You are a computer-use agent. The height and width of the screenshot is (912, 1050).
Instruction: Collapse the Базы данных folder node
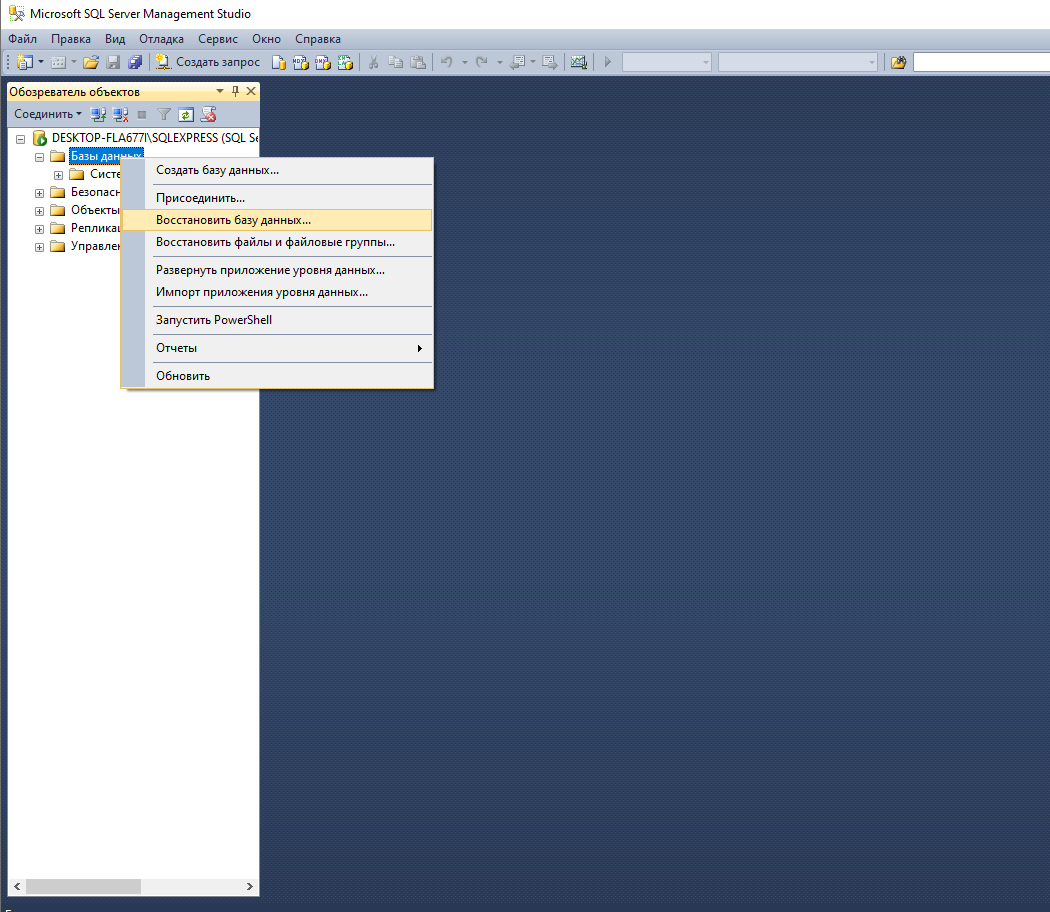click(x=40, y=157)
